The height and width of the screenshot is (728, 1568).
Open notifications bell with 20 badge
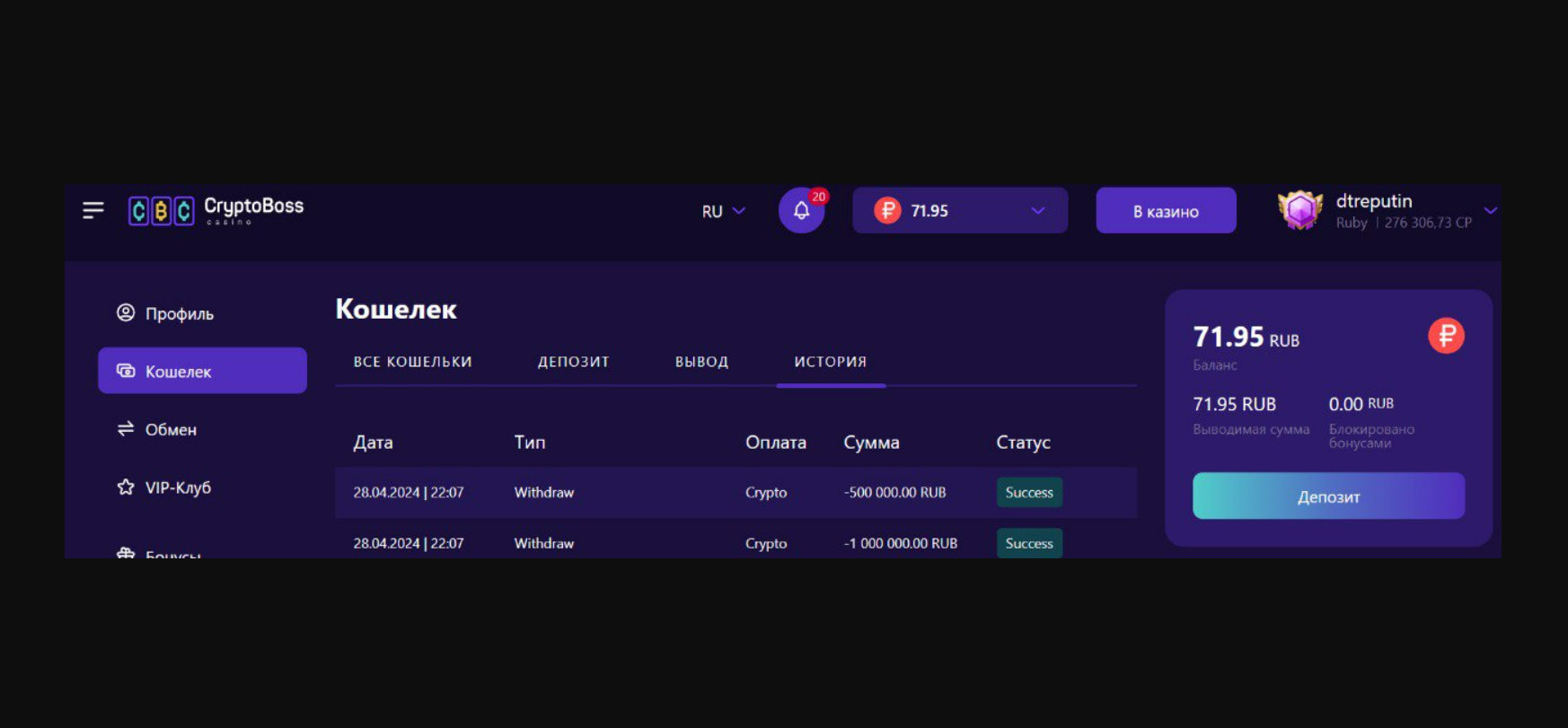pyautogui.click(x=802, y=210)
